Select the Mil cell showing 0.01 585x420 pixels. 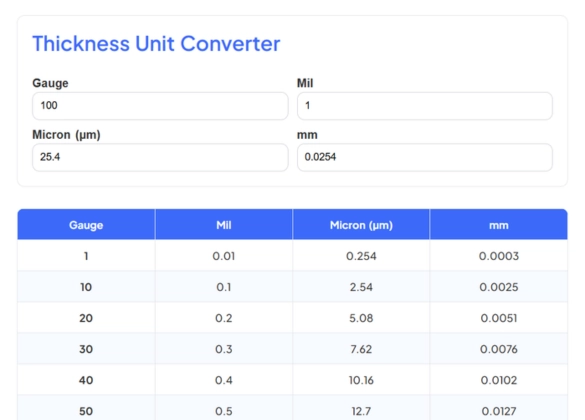(224, 256)
